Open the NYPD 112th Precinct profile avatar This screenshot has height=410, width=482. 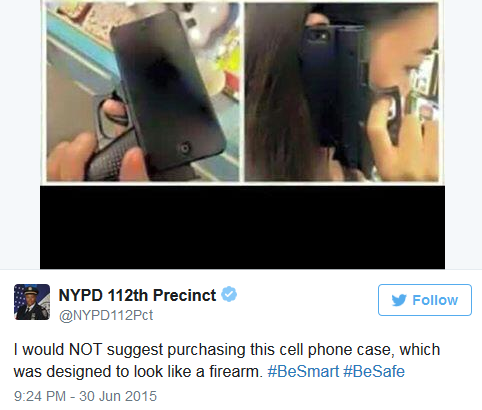(x=32, y=302)
